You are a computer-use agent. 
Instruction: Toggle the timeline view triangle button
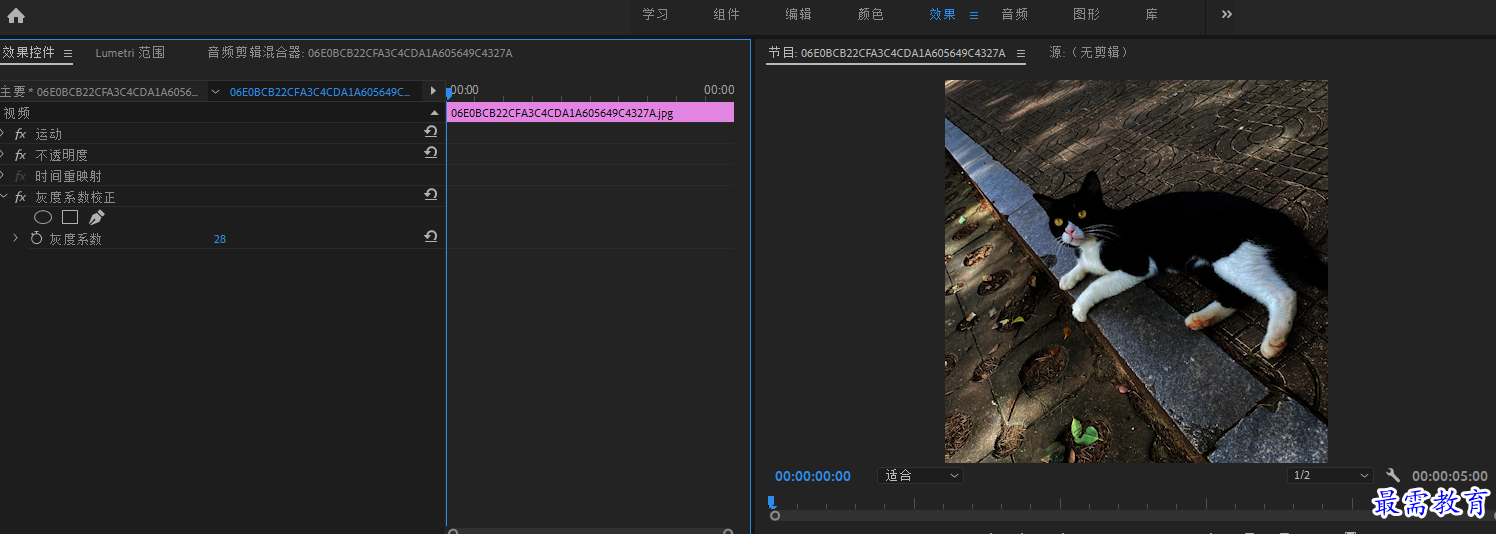tap(433, 91)
